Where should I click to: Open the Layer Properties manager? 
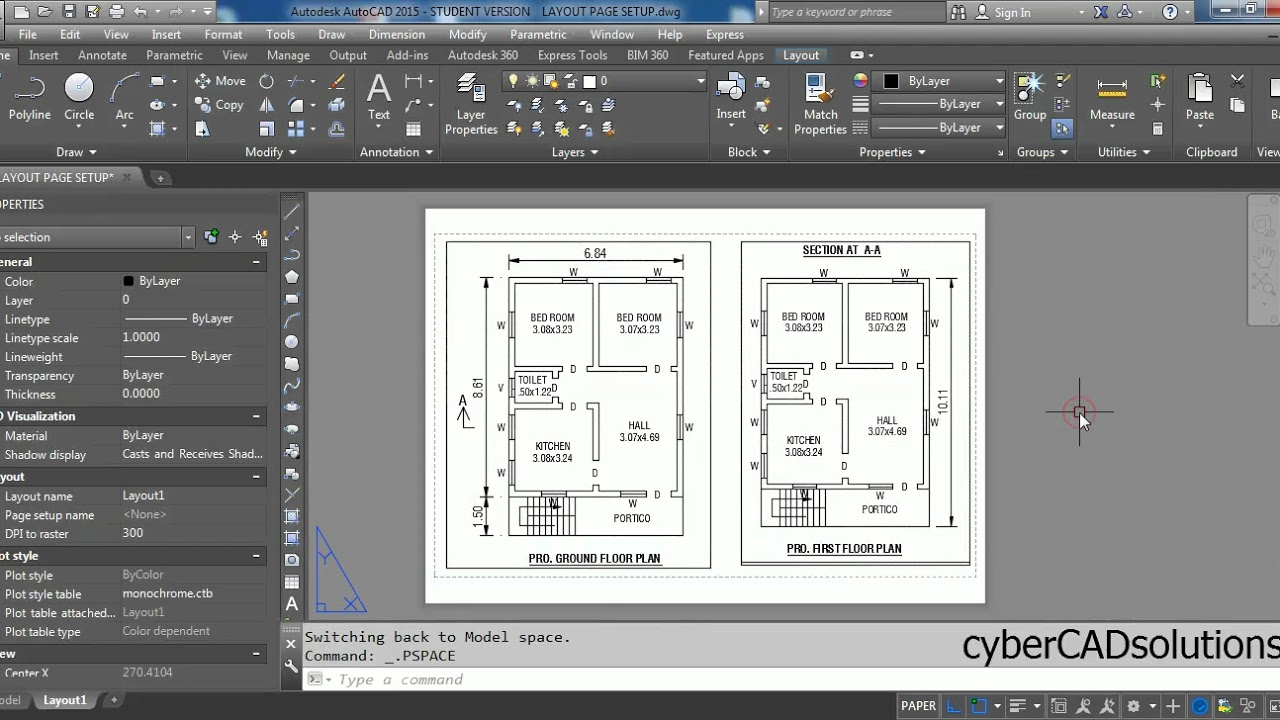click(471, 104)
